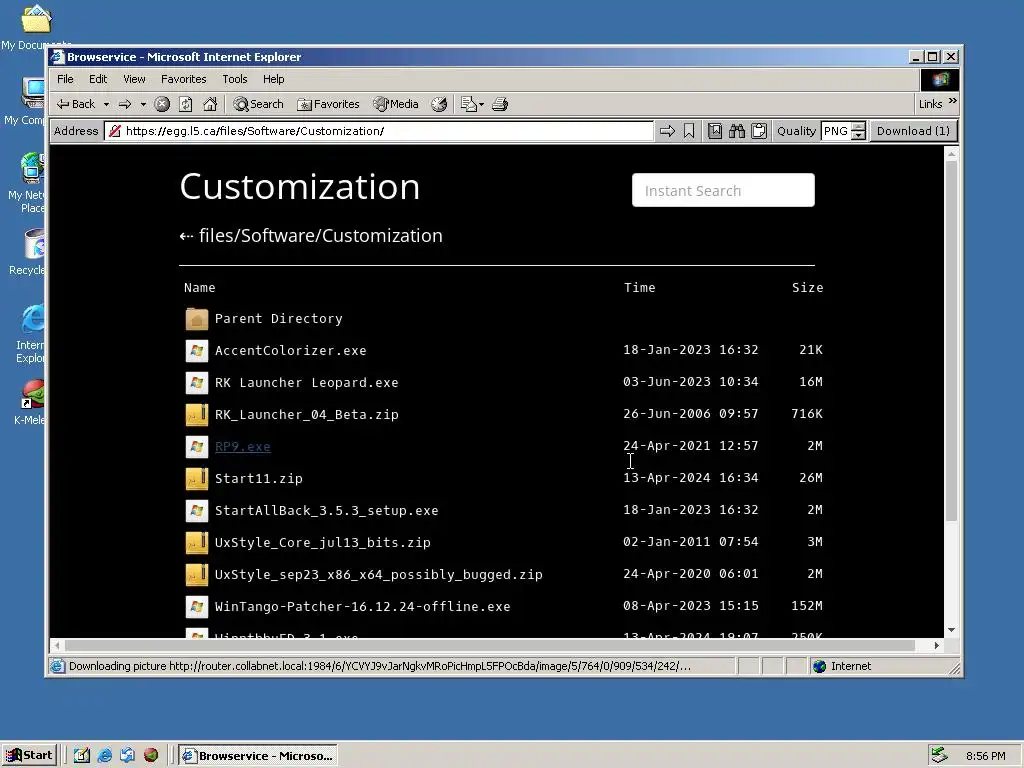The image size is (1024, 768).
Task: Click the back arrow before files/Software/Customization
Action: (x=186, y=236)
